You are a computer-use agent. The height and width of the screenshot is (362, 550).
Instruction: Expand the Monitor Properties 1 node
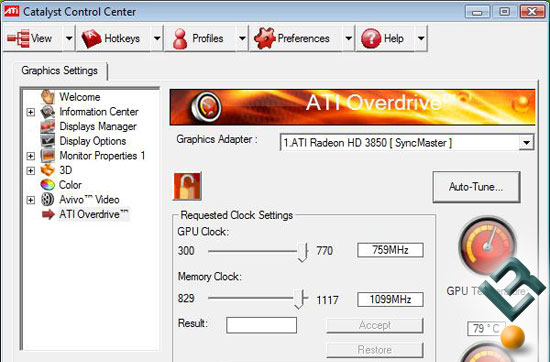pos(31,156)
